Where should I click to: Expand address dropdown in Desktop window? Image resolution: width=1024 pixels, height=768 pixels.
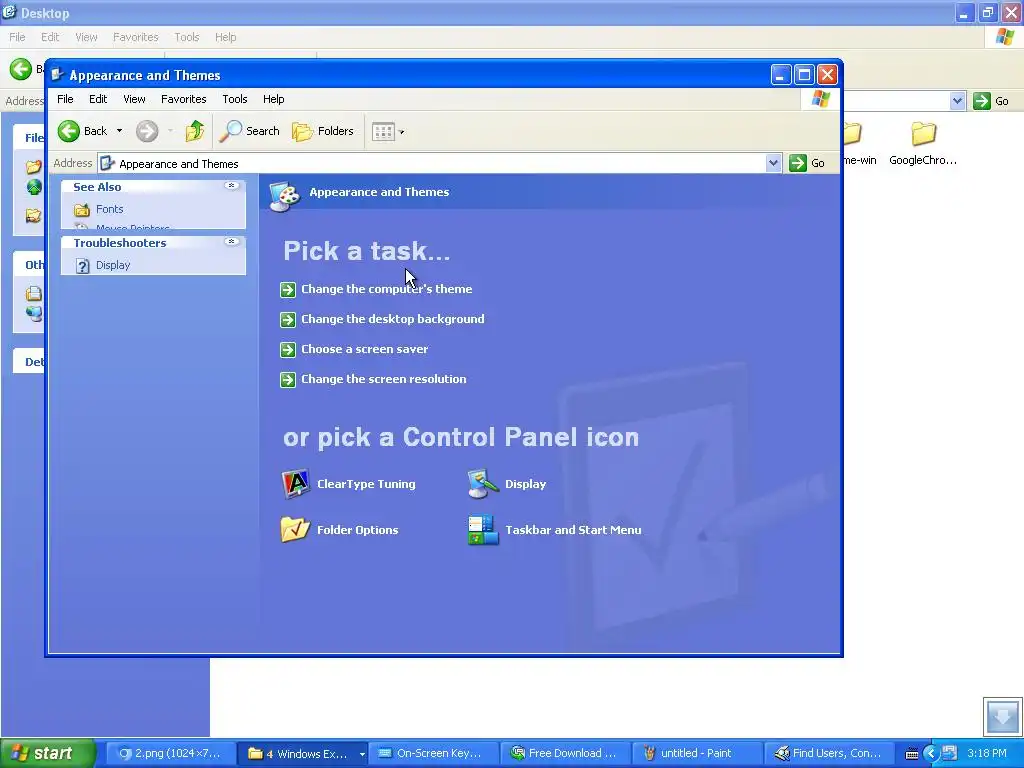[957, 101]
